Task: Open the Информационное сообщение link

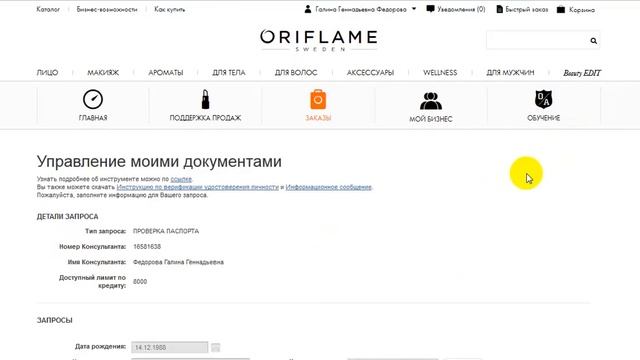Action: click(x=329, y=187)
